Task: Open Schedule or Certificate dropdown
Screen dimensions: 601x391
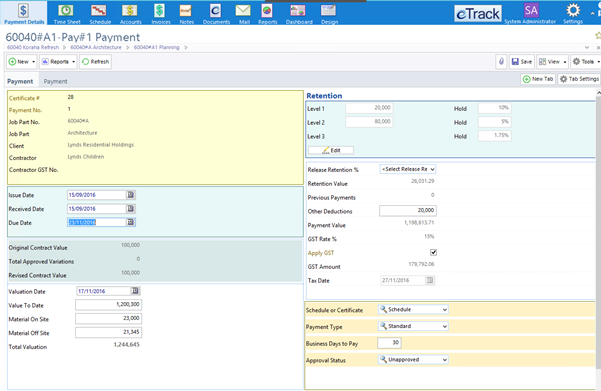Action: click(x=413, y=309)
